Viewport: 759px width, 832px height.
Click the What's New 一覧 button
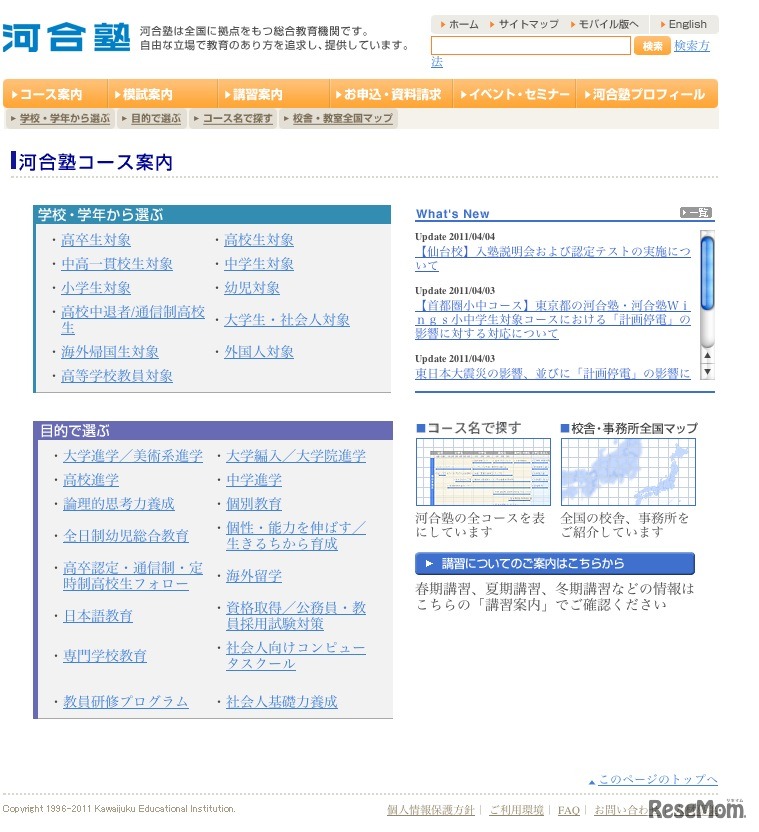click(696, 213)
